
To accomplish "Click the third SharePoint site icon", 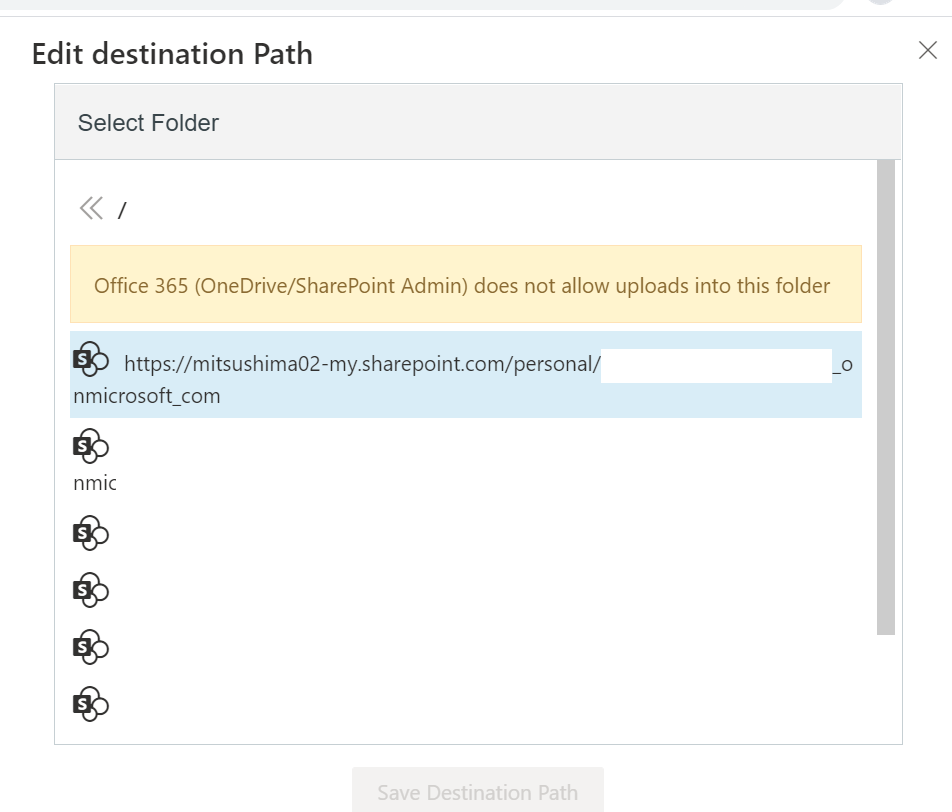I will click(90, 533).
